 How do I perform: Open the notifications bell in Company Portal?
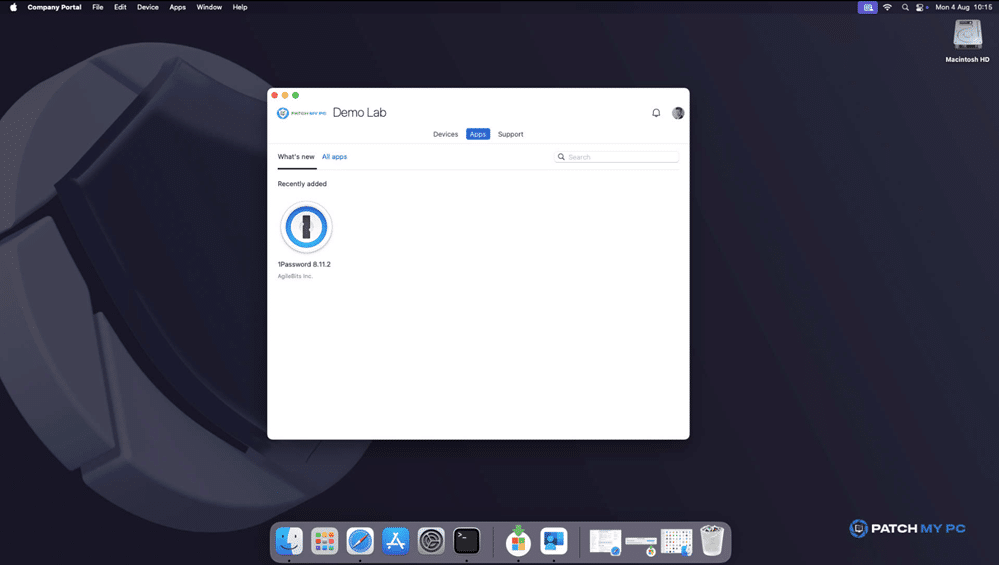coord(656,113)
